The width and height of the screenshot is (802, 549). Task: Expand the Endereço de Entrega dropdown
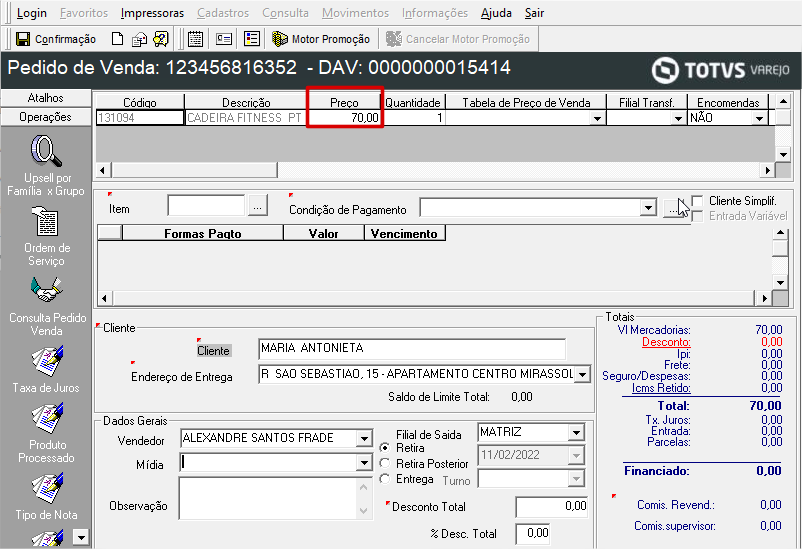pos(583,375)
